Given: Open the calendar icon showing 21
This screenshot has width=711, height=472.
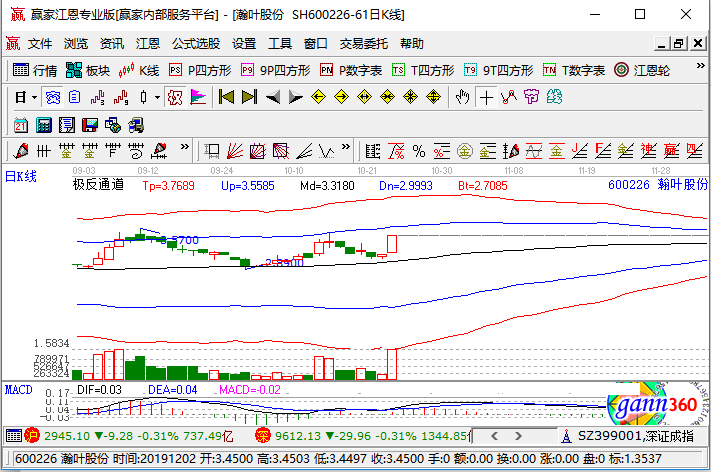Looking at the screenshot, I should coord(21,125).
